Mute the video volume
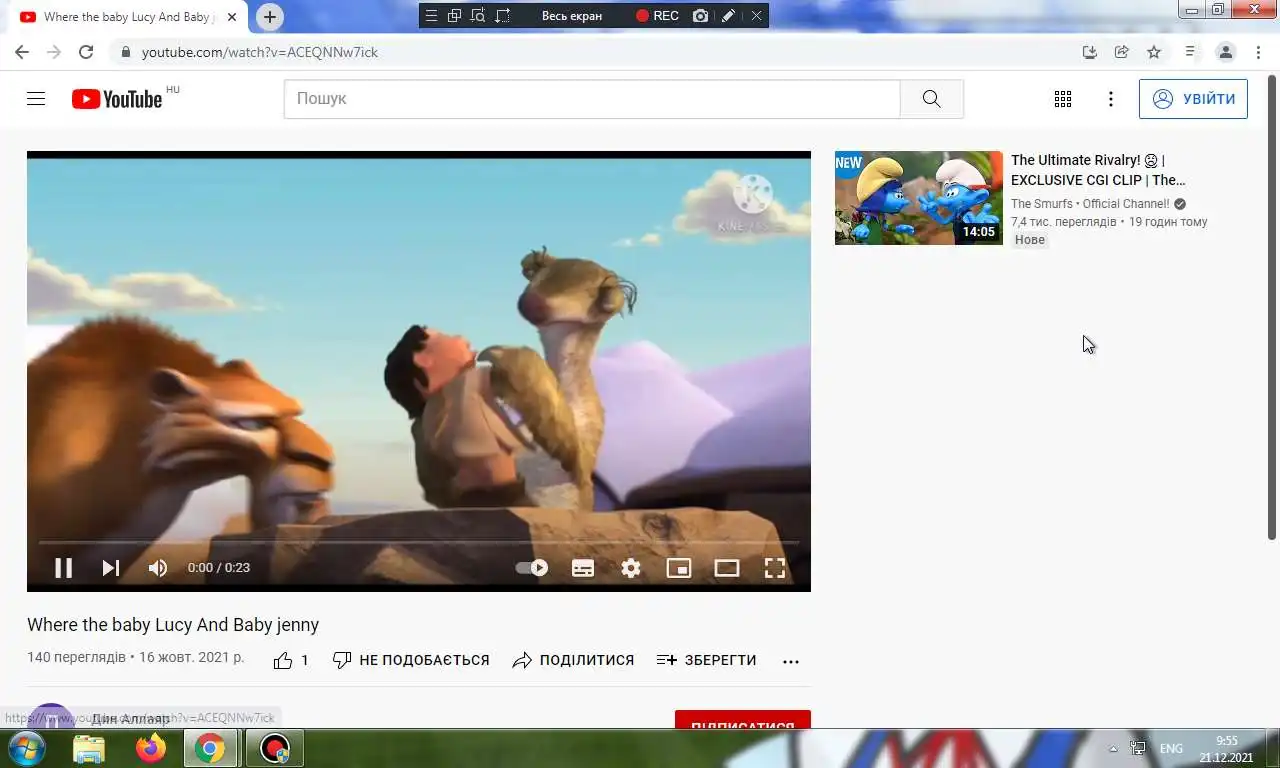The height and width of the screenshot is (768, 1280). tap(158, 568)
